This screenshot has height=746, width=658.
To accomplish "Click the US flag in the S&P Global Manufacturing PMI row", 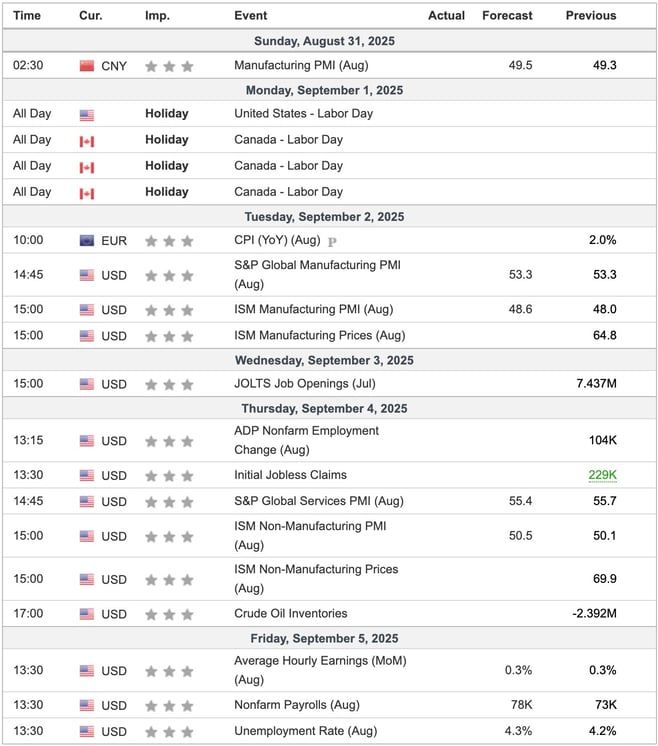I will tap(87, 275).
